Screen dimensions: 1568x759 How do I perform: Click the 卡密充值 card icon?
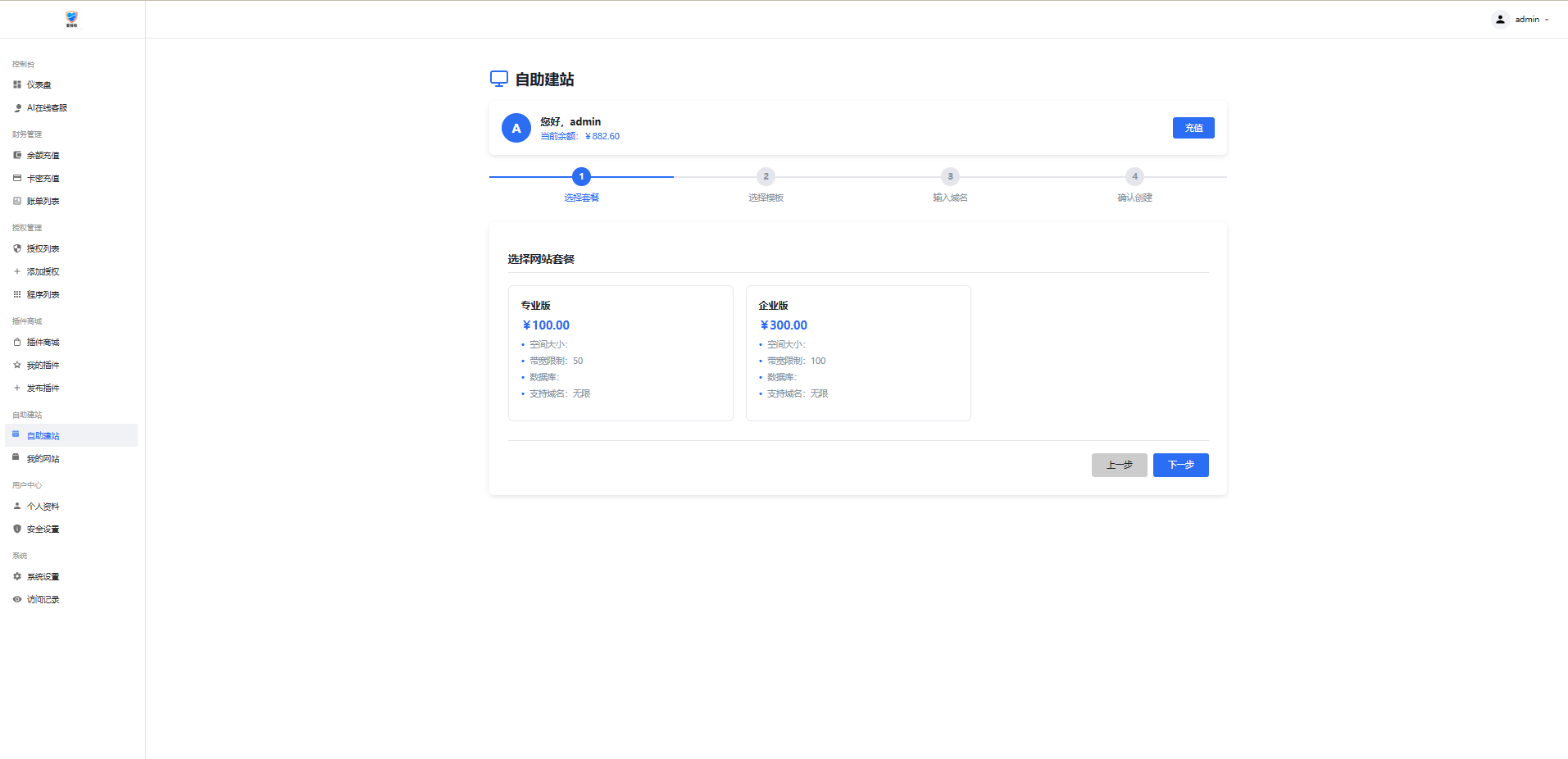(x=17, y=178)
